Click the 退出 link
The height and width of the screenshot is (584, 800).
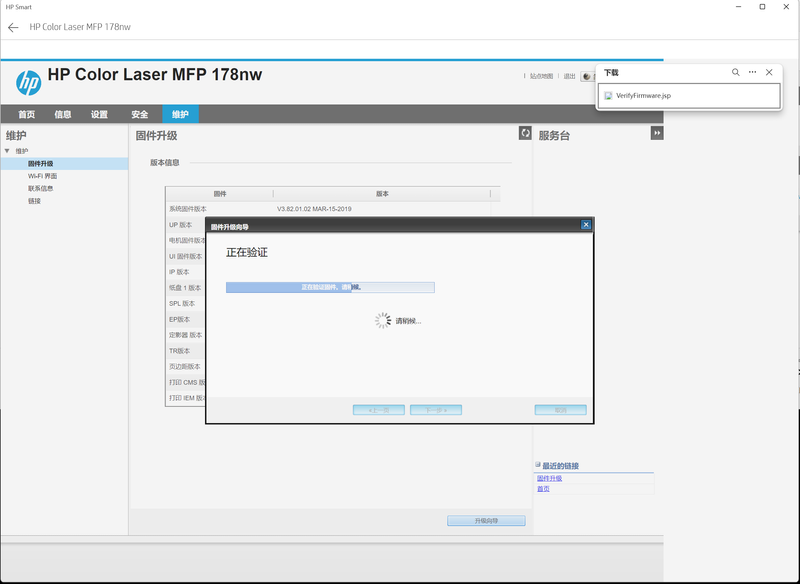pos(569,76)
